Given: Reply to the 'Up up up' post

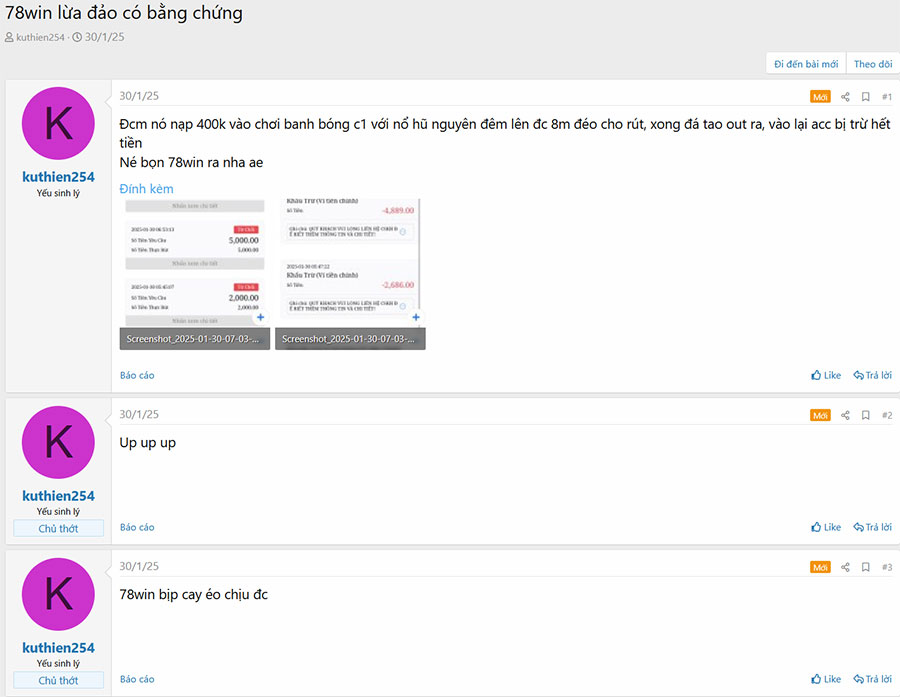Looking at the screenshot, I should pos(872,527).
